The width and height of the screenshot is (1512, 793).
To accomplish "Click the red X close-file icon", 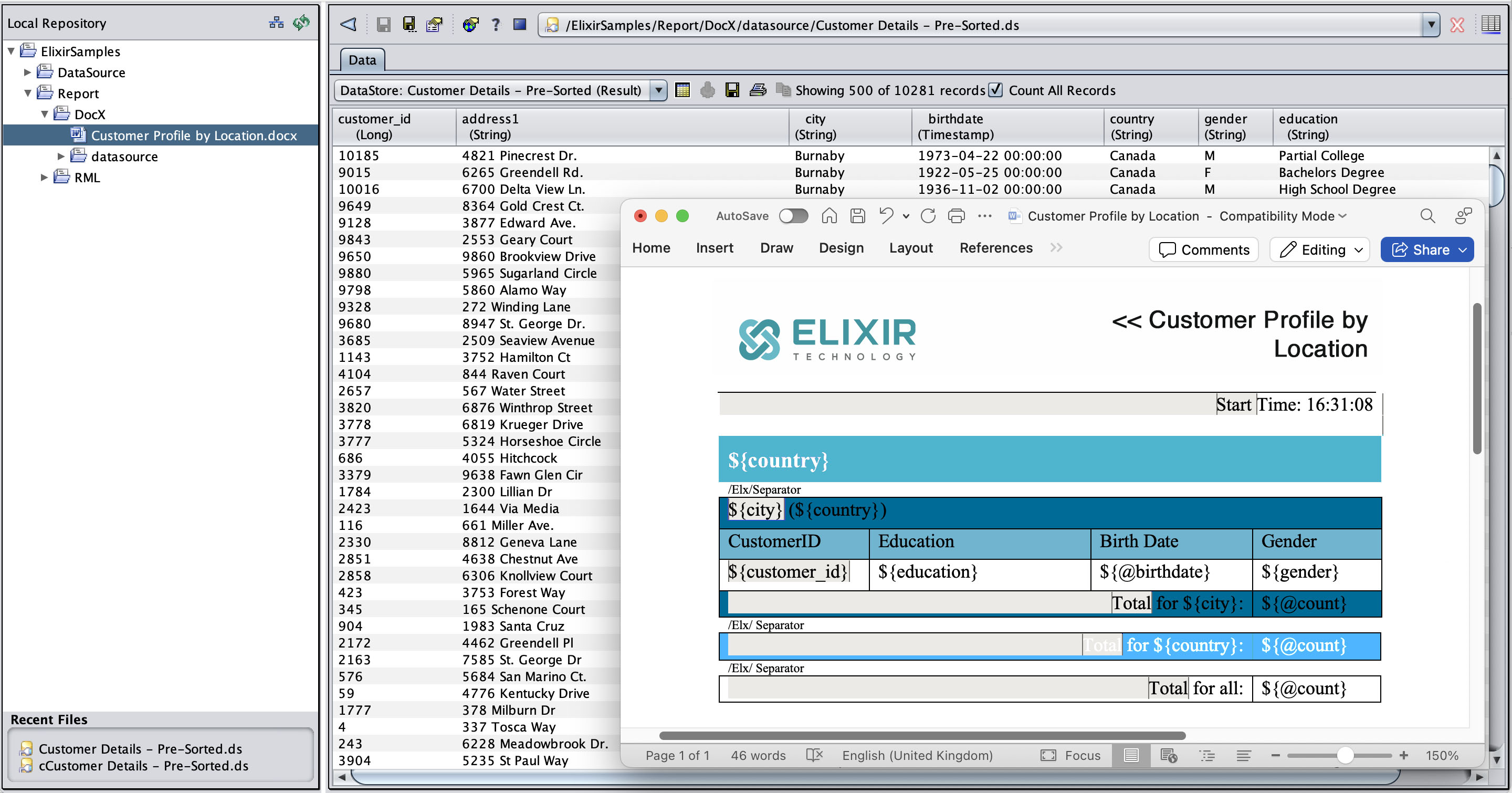I will coord(1457,25).
